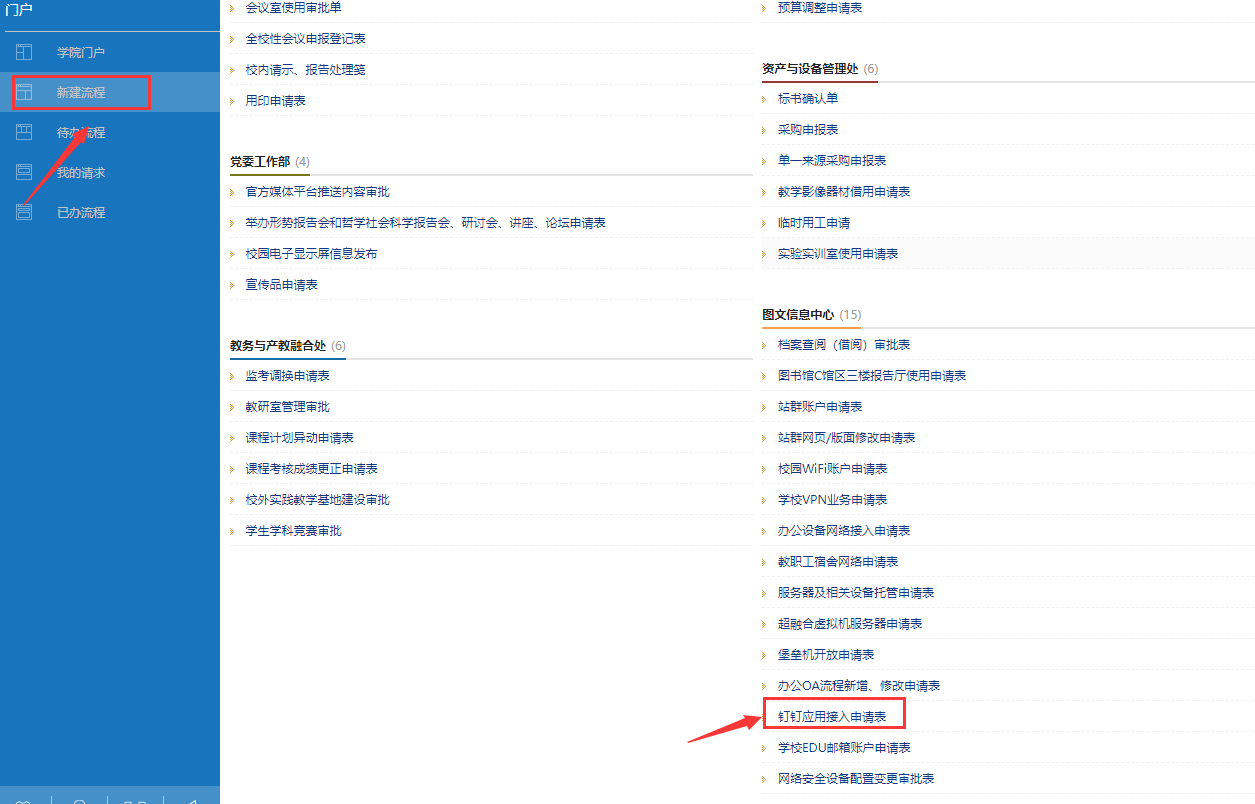Open 课程考核成绩更正申请表
The image size is (1255, 804).
coord(311,468)
